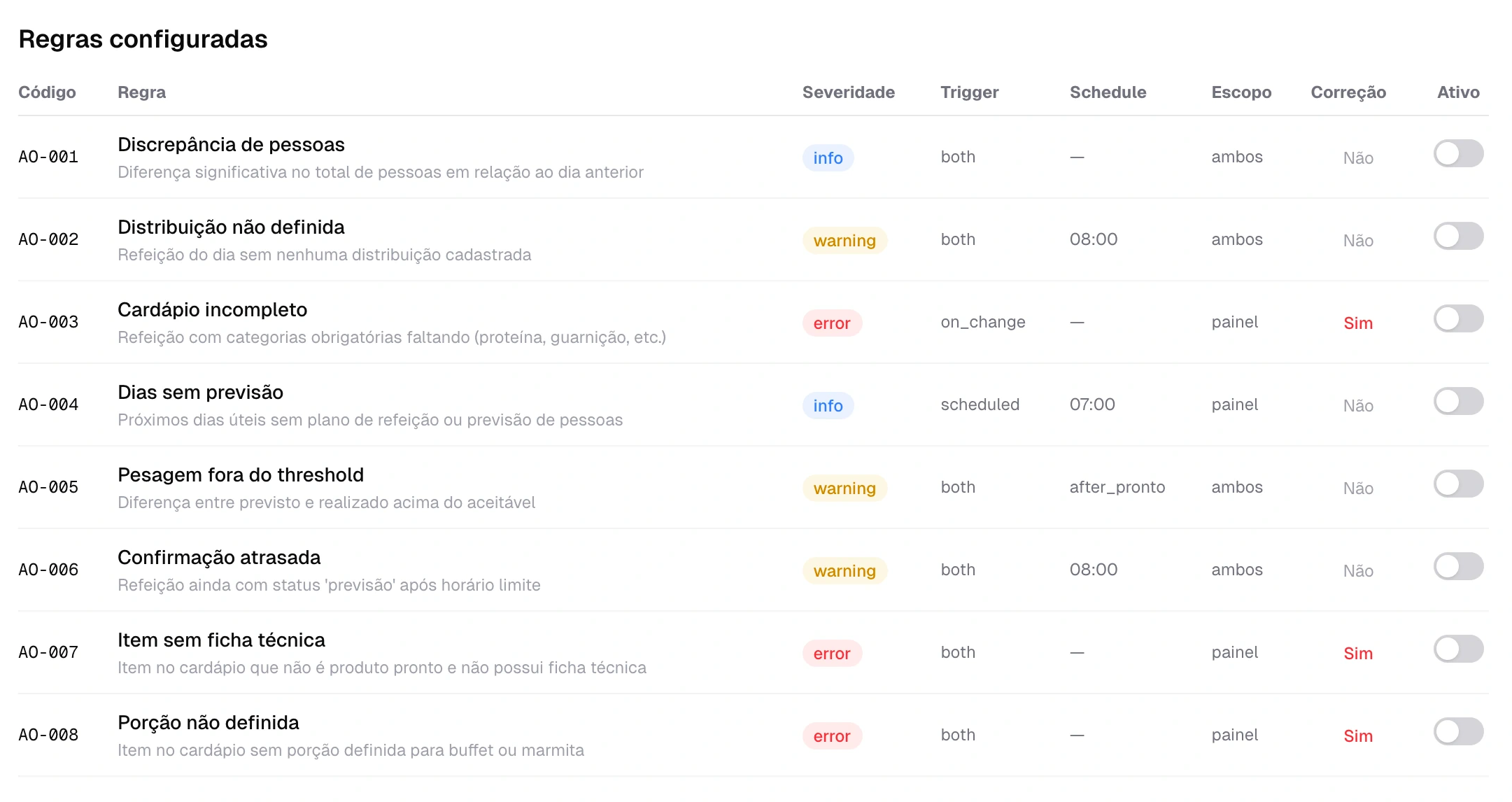Select the warning badge in AO-006 row
Image resolution: width=1512 pixels, height=802 pixels.
[845, 571]
